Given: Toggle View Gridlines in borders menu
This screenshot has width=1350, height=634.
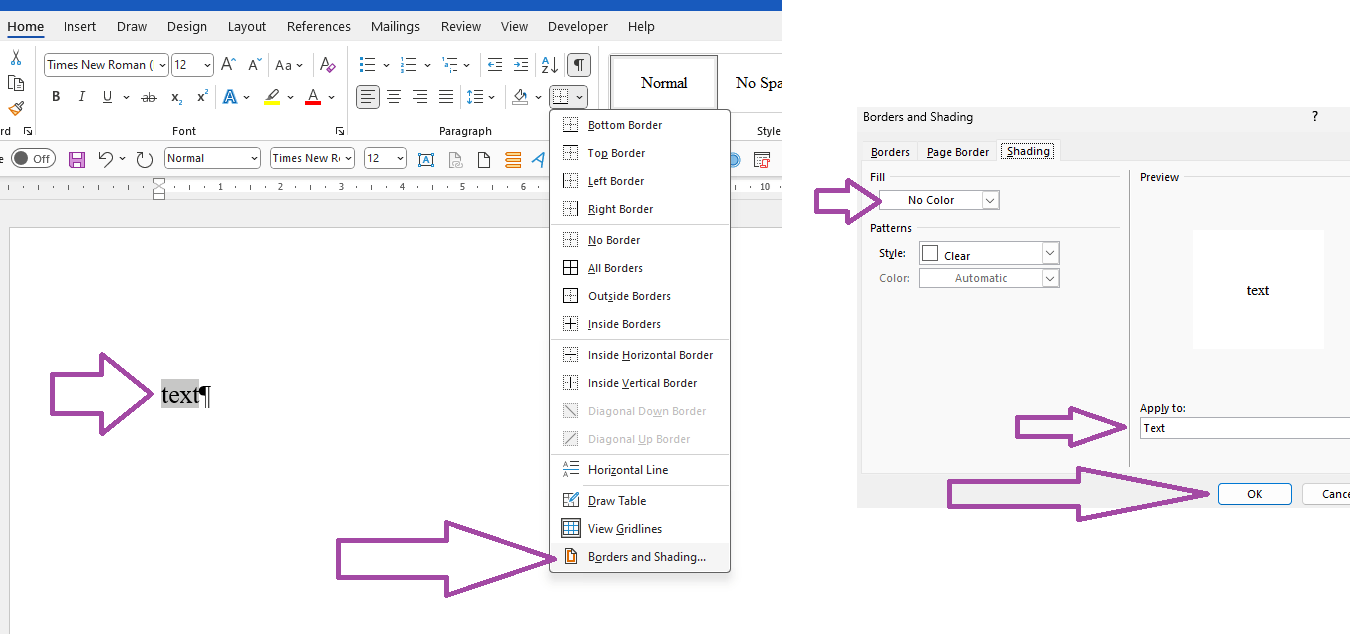Looking at the screenshot, I should [x=640, y=528].
